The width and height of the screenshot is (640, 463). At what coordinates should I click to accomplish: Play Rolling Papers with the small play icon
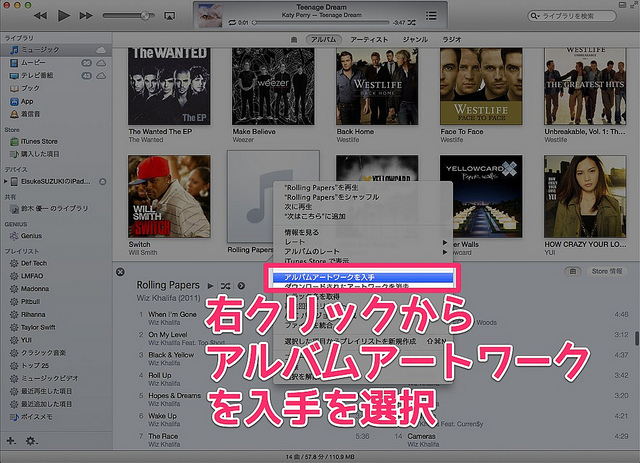pyautogui.click(x=210, y=286)
